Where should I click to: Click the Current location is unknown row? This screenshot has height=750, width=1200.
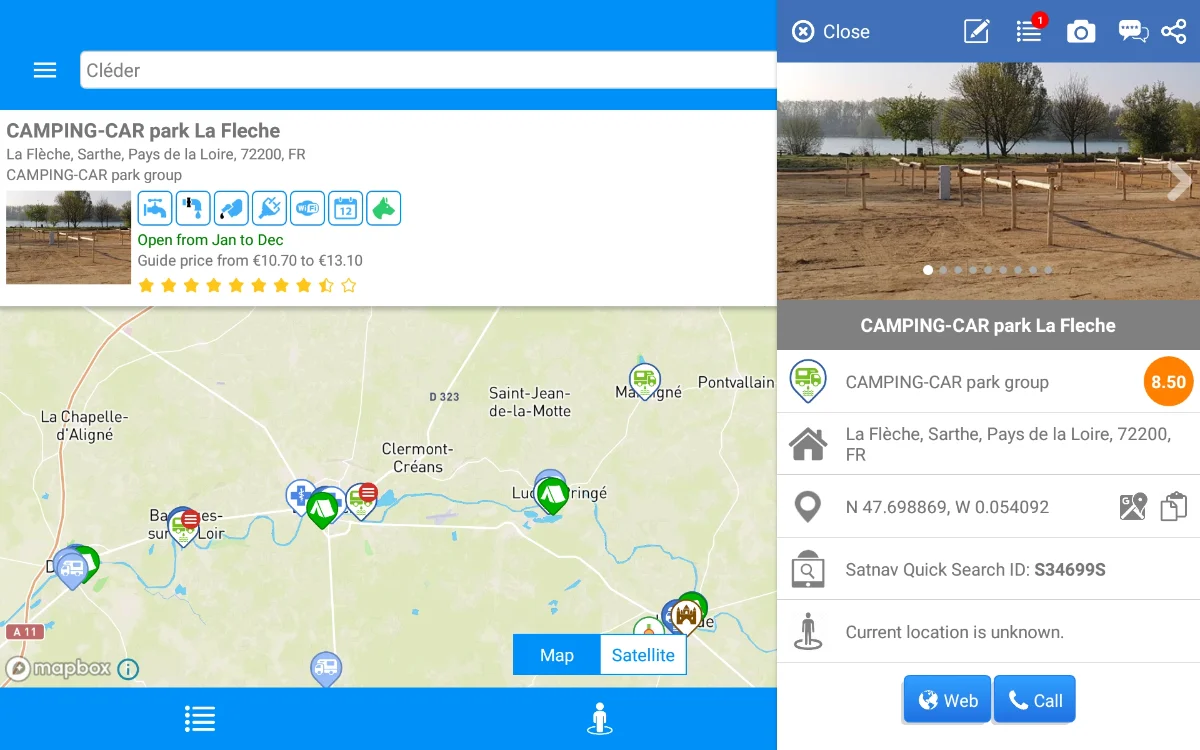(988, 632)
